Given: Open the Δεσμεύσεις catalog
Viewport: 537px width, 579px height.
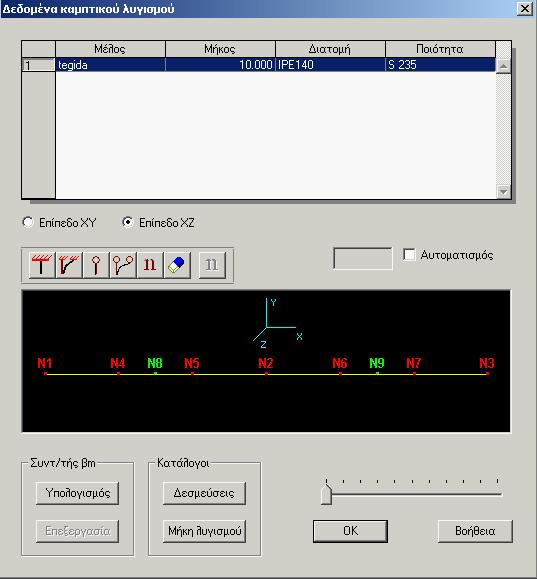Looking at the screenshot, I should (204, 493).
